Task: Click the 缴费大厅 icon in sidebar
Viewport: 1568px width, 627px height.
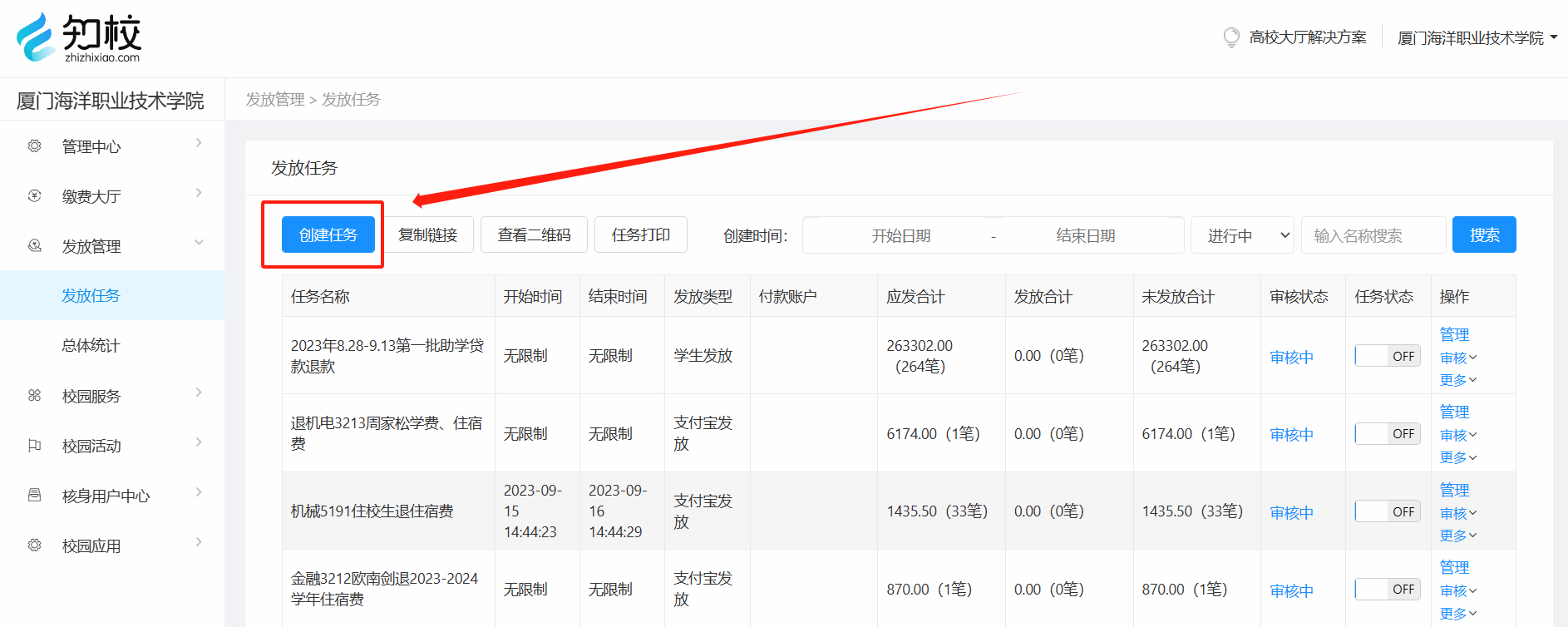Action: coord(34,196)
